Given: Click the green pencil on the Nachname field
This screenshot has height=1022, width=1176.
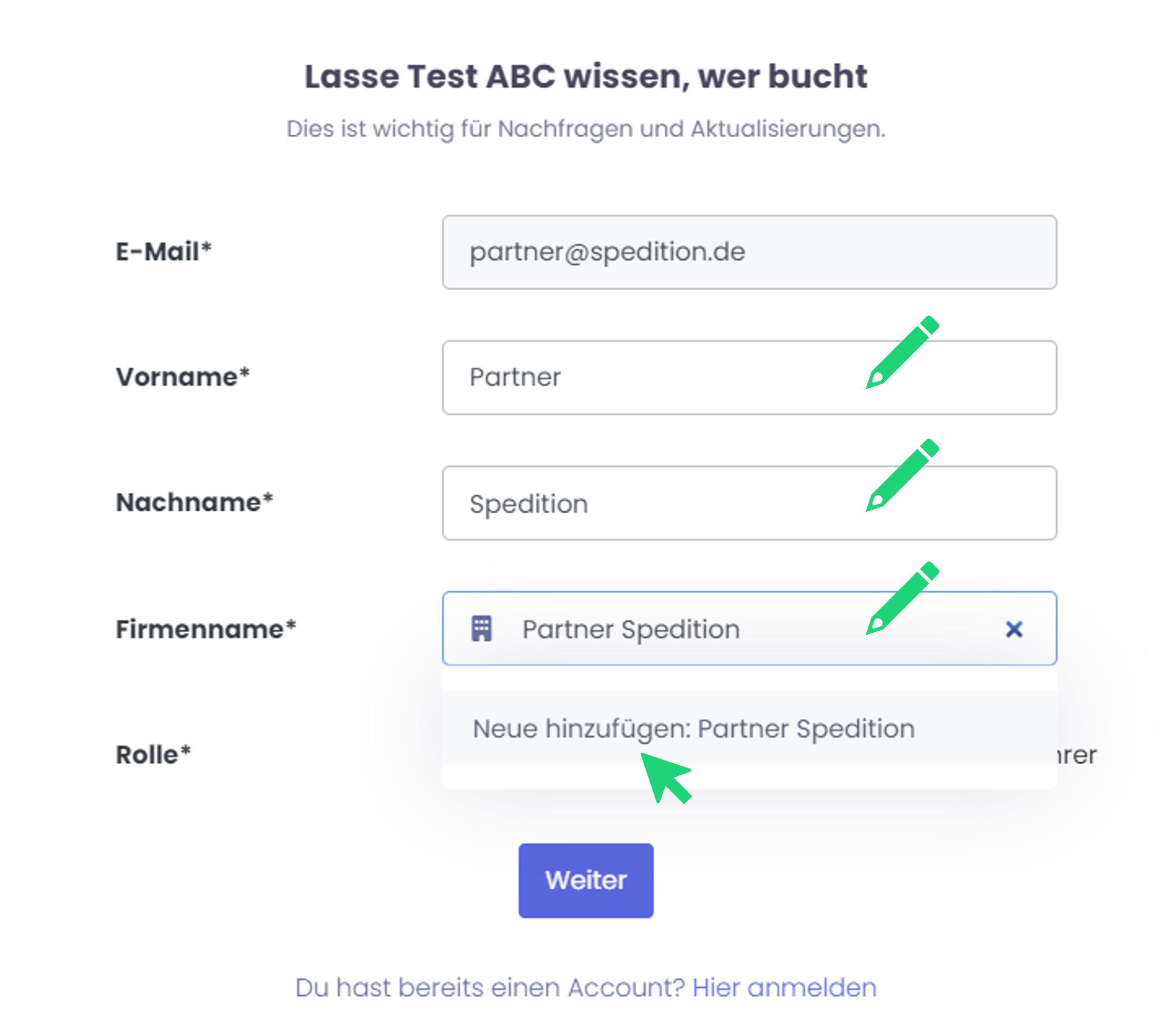Looking at the screenshot, I should coord(901,475).
